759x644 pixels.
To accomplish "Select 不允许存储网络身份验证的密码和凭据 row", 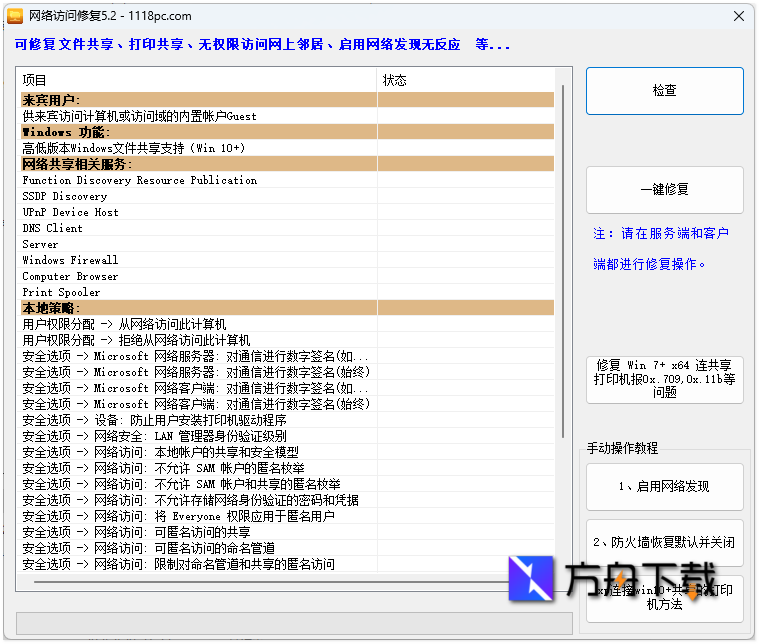I will click(287, 500).
